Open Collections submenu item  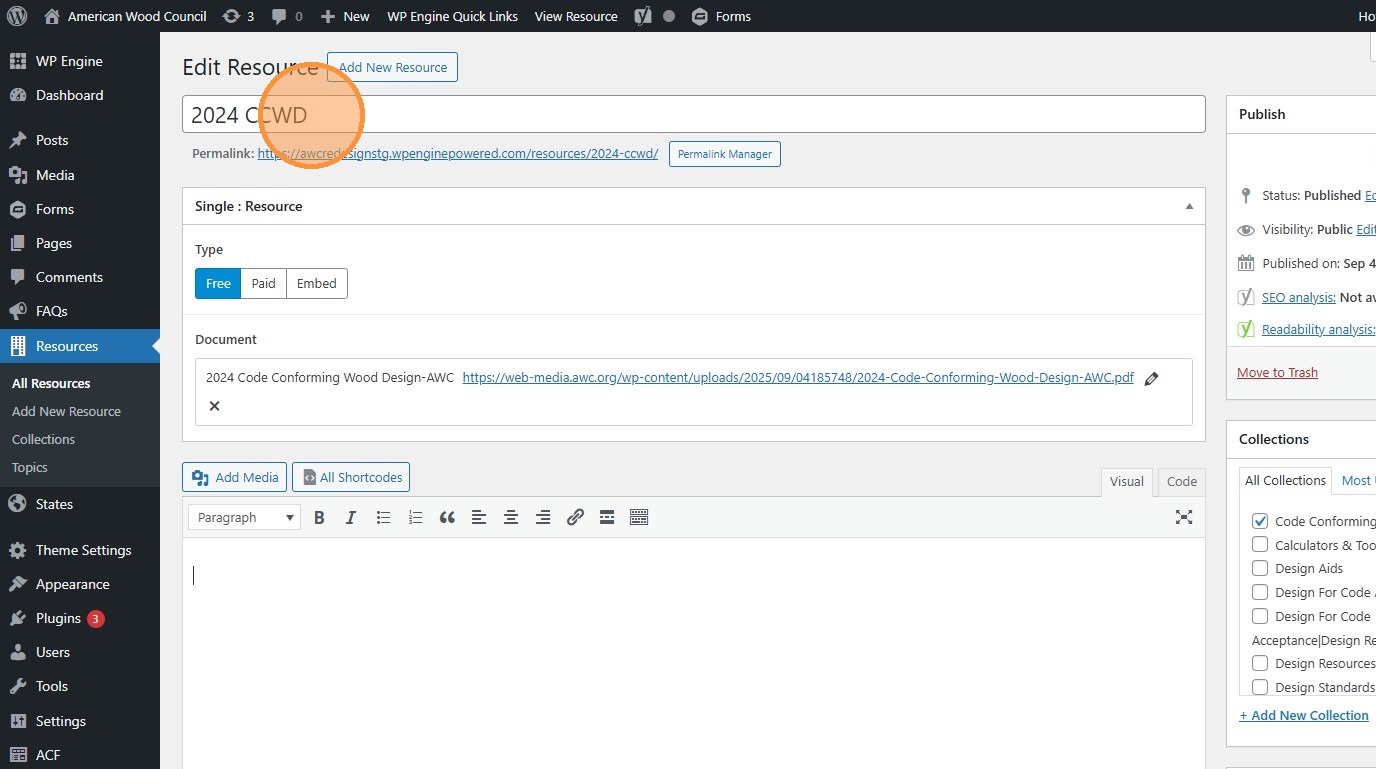point(43,439)
